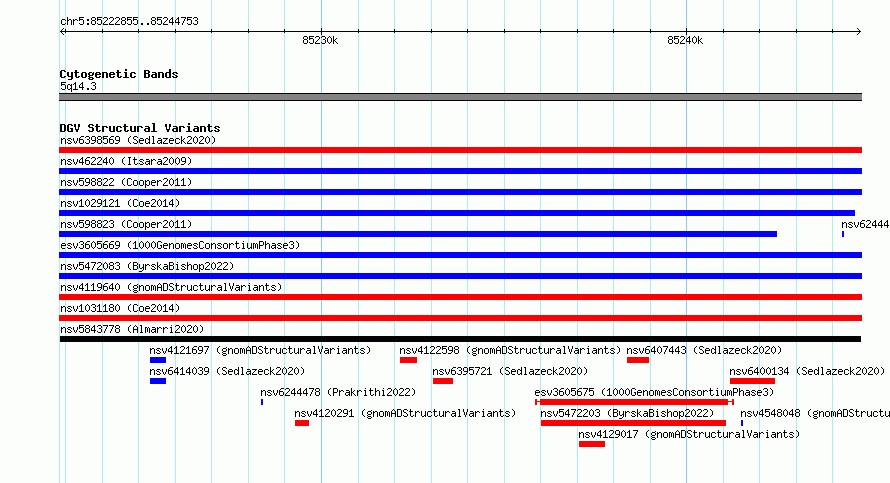Click the nsv5843778 (Almarri2020) label
Screen dimensions: 890x483
coord(132,329)
